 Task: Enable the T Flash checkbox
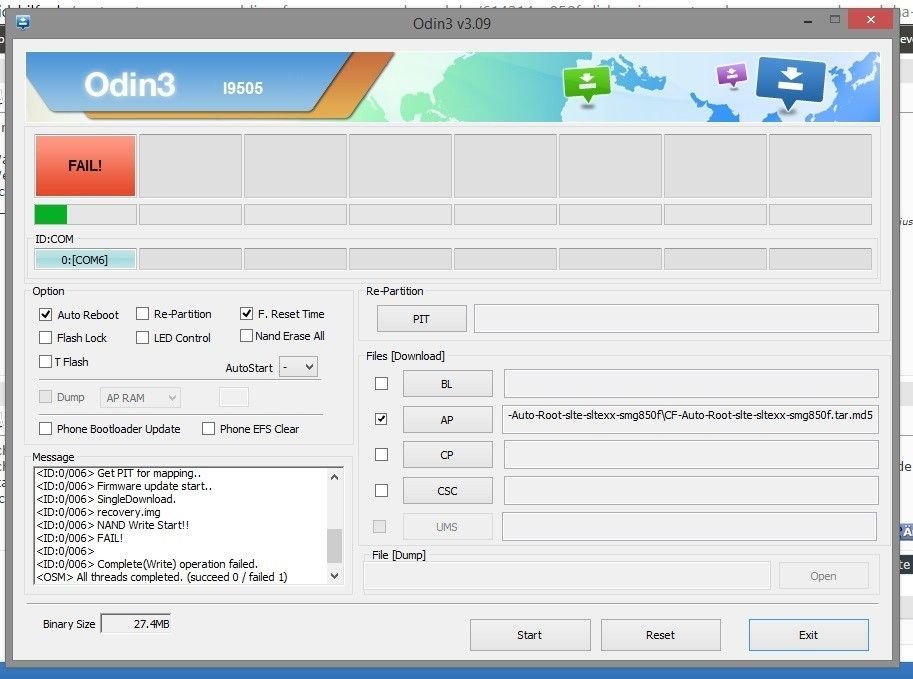(x=45, y=362)
